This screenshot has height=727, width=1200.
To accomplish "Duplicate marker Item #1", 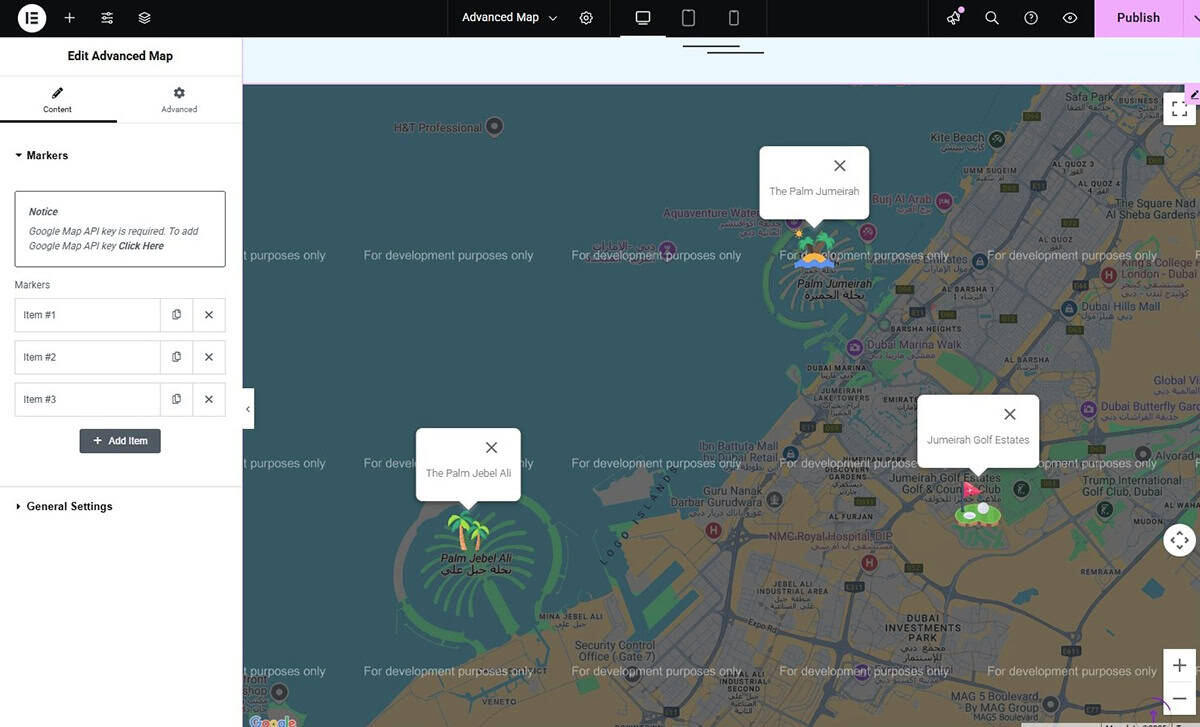I will (x=176, y=315).
